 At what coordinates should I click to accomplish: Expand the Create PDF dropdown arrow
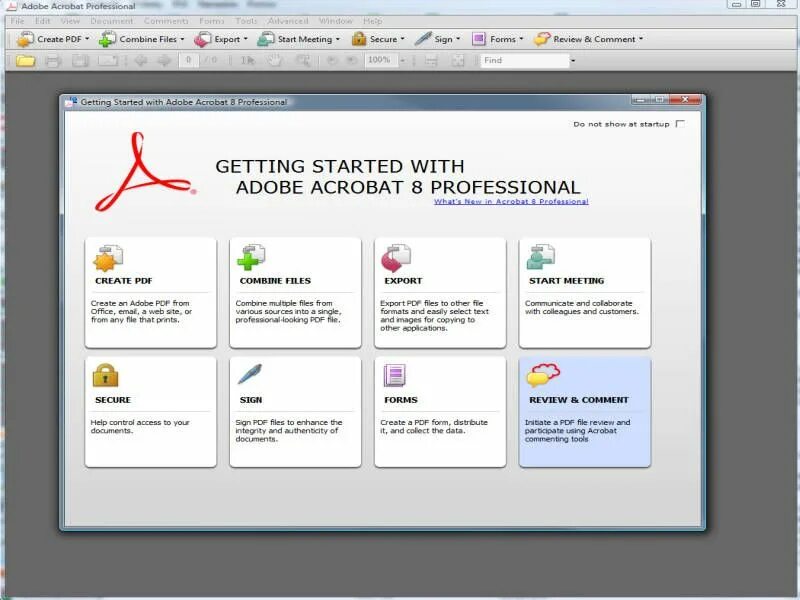pos(87,39)
